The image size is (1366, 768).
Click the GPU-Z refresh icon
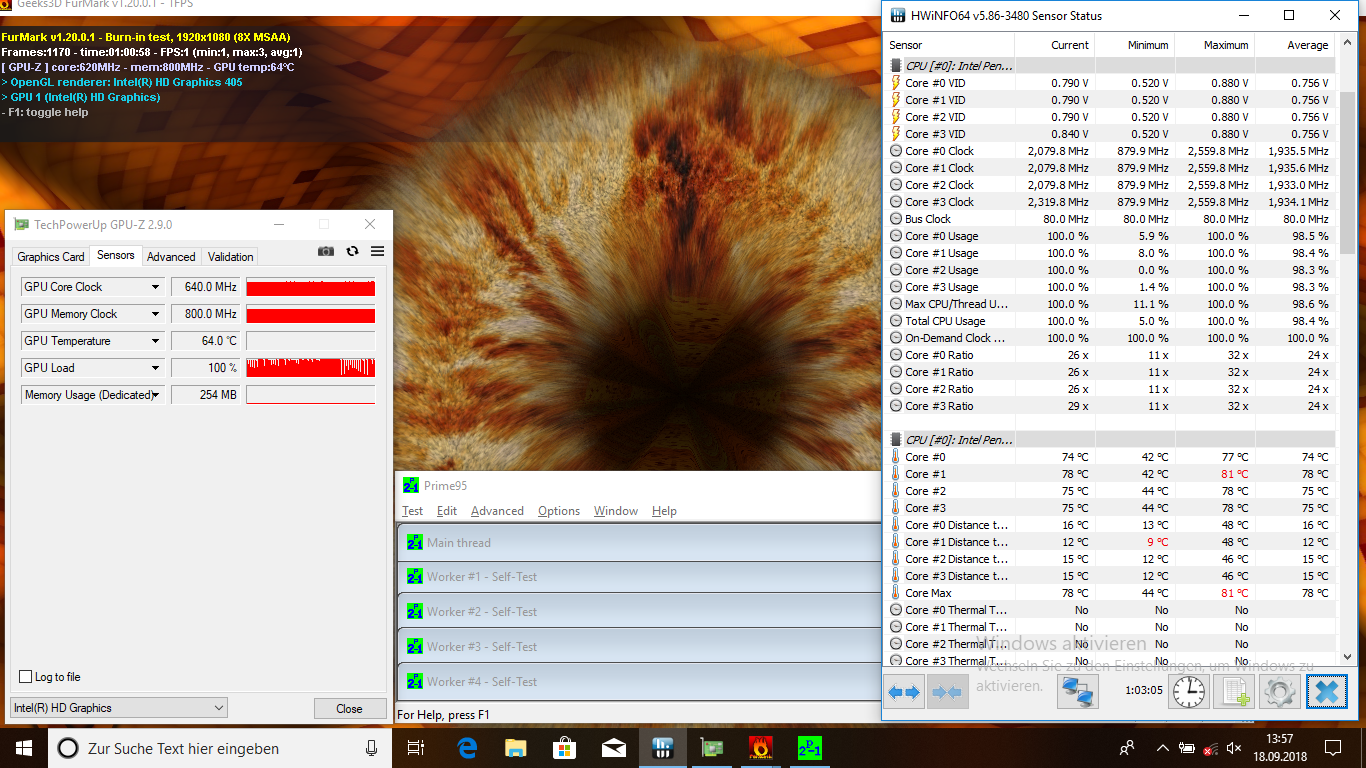(x=352, y=251)
